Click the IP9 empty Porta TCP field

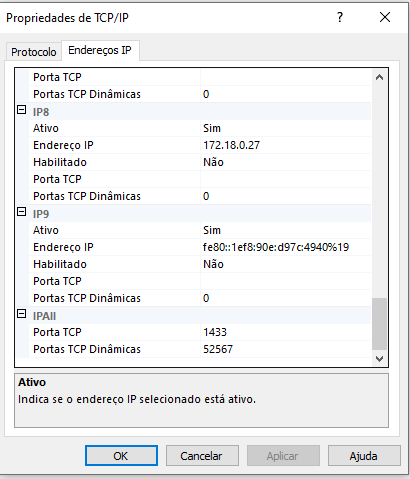click(x=286, y=281)
